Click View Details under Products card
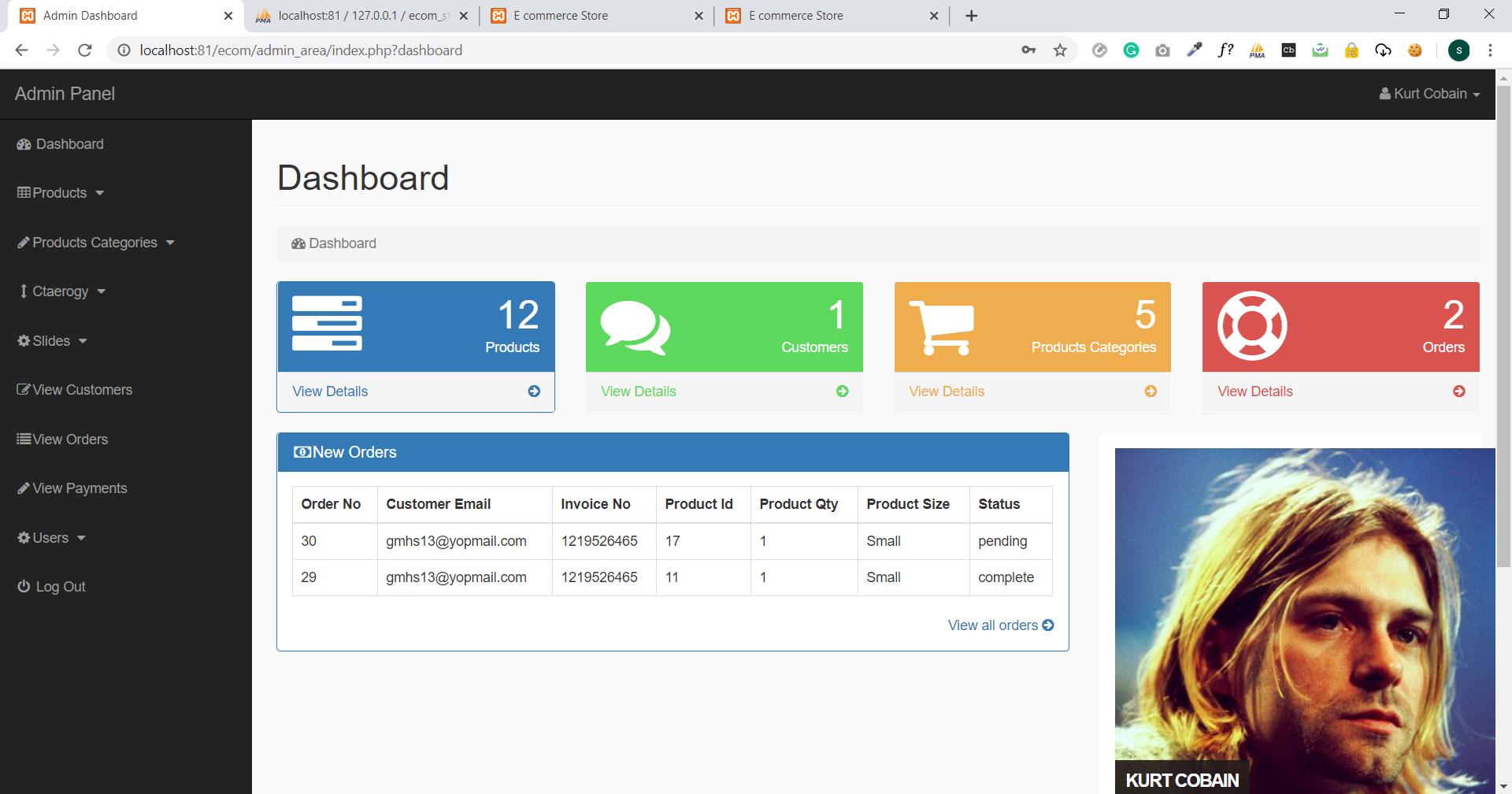1512x794 pixels. click(330, 391)
